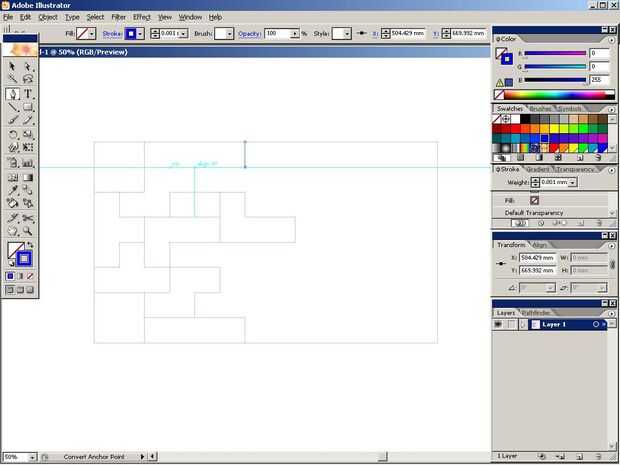The image size is (620, 465).
Task: Select the Rotate tool
Action: click(12, 134)
